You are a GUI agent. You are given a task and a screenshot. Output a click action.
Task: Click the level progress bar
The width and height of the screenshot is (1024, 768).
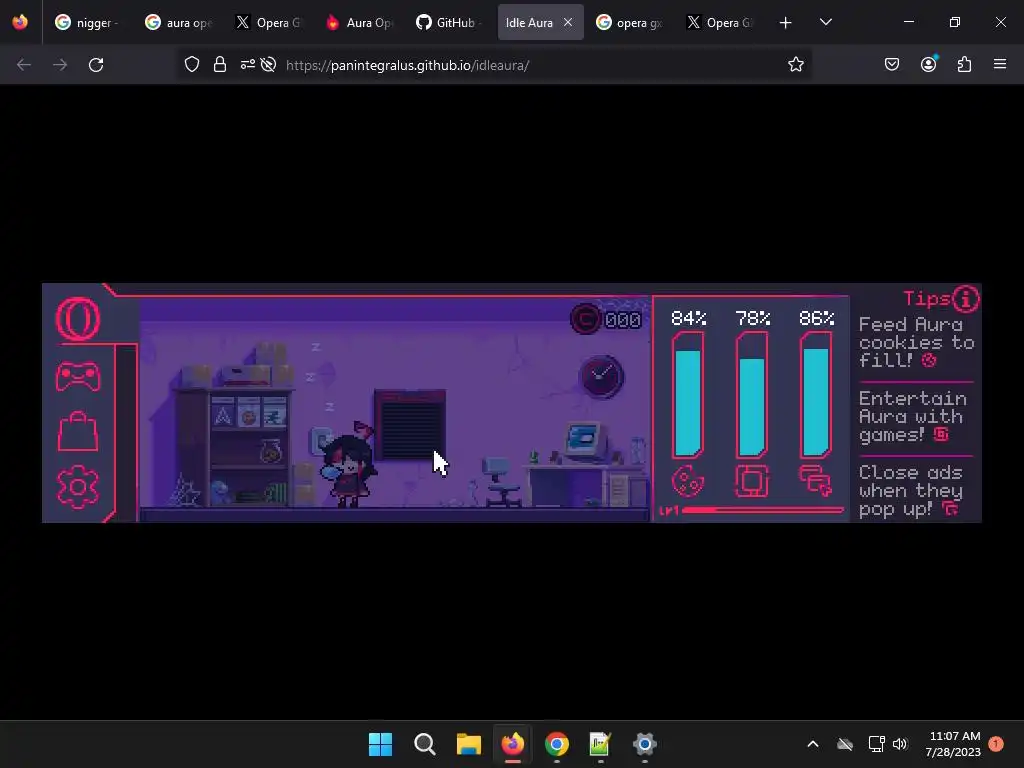(762, 510)
